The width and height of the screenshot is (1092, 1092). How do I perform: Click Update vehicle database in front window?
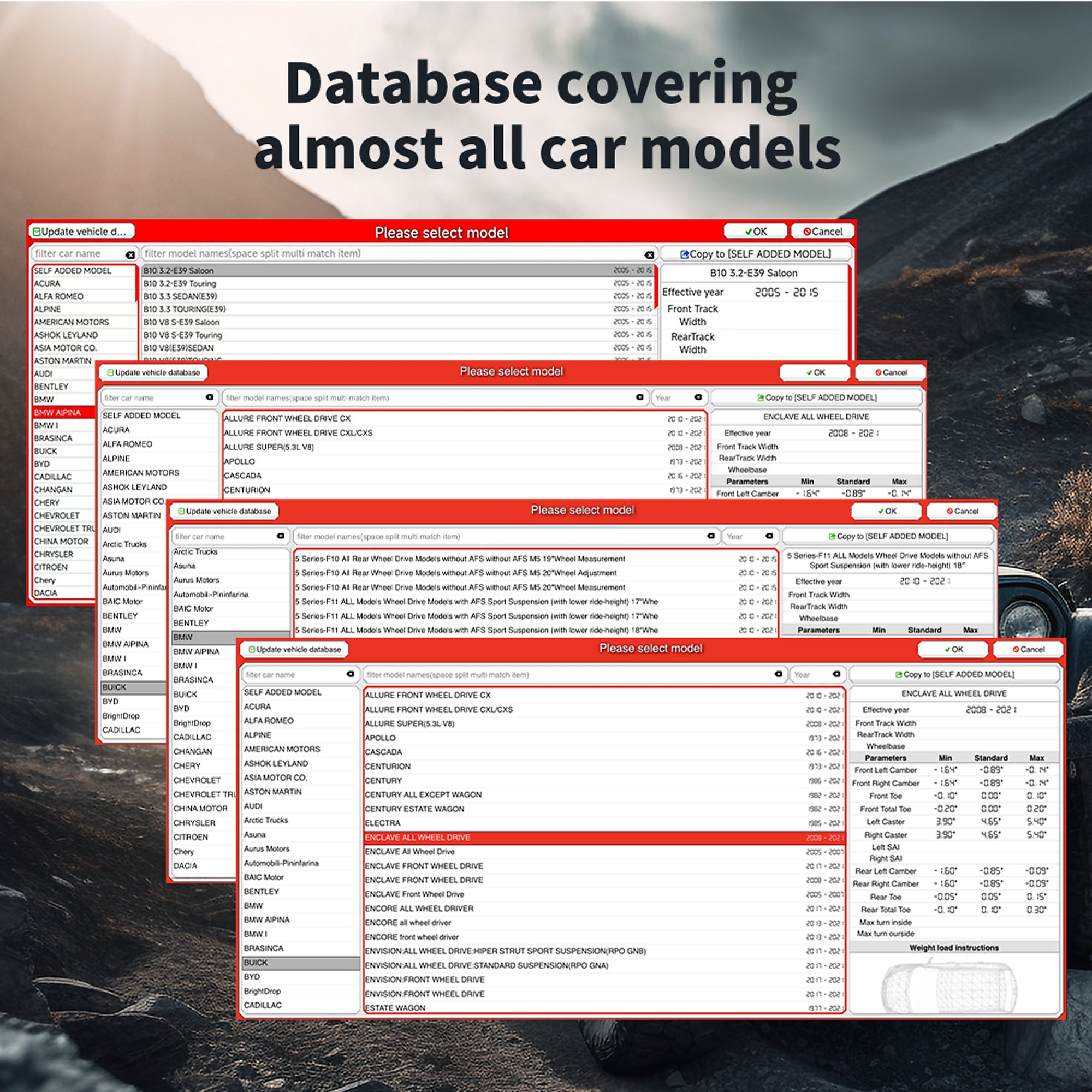pos(294,649)
